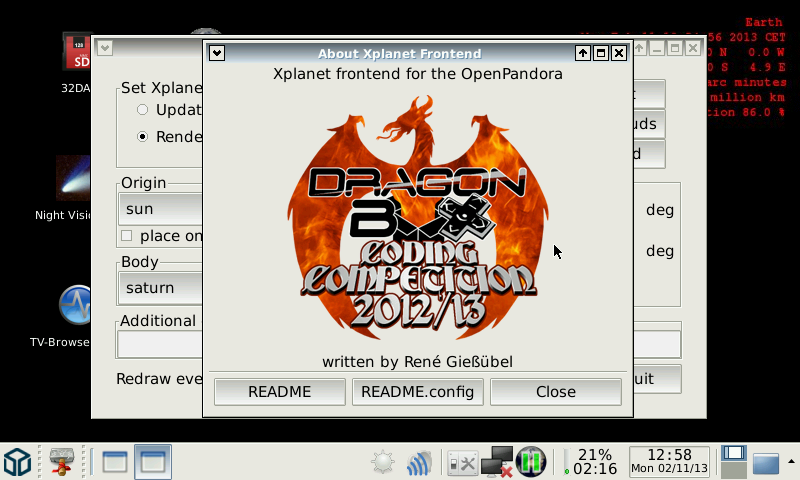Switch to first window in taskbar
800x480 pixels.
[x=115, y=461]
